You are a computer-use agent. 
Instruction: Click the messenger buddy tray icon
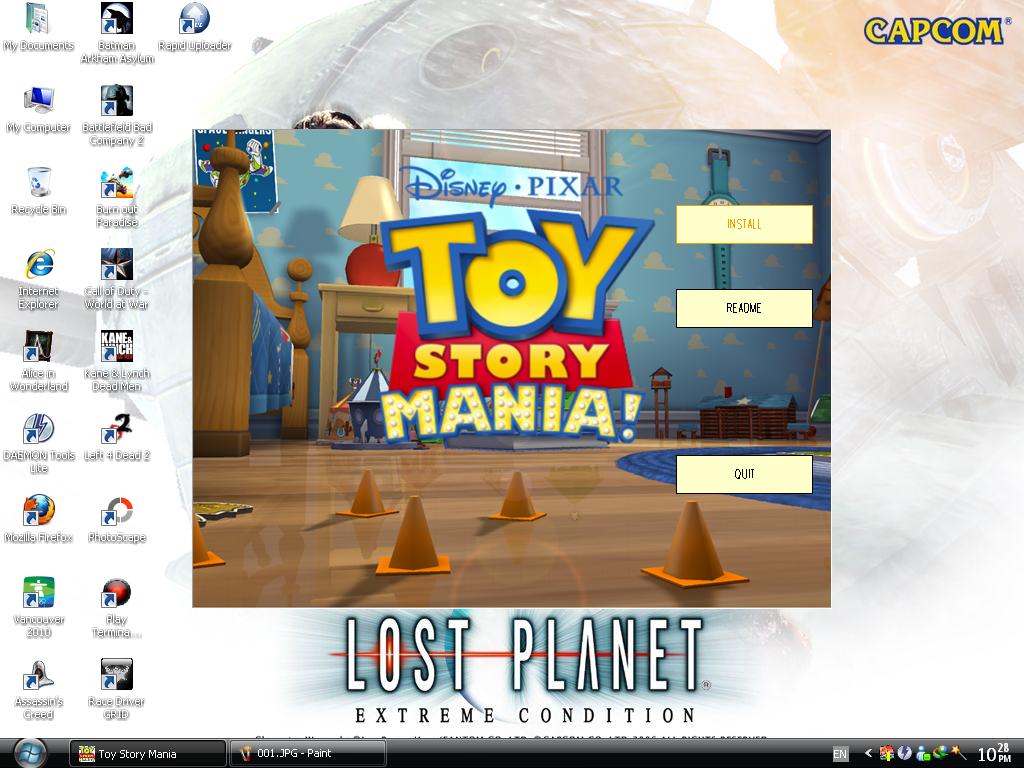pos(922,753)
